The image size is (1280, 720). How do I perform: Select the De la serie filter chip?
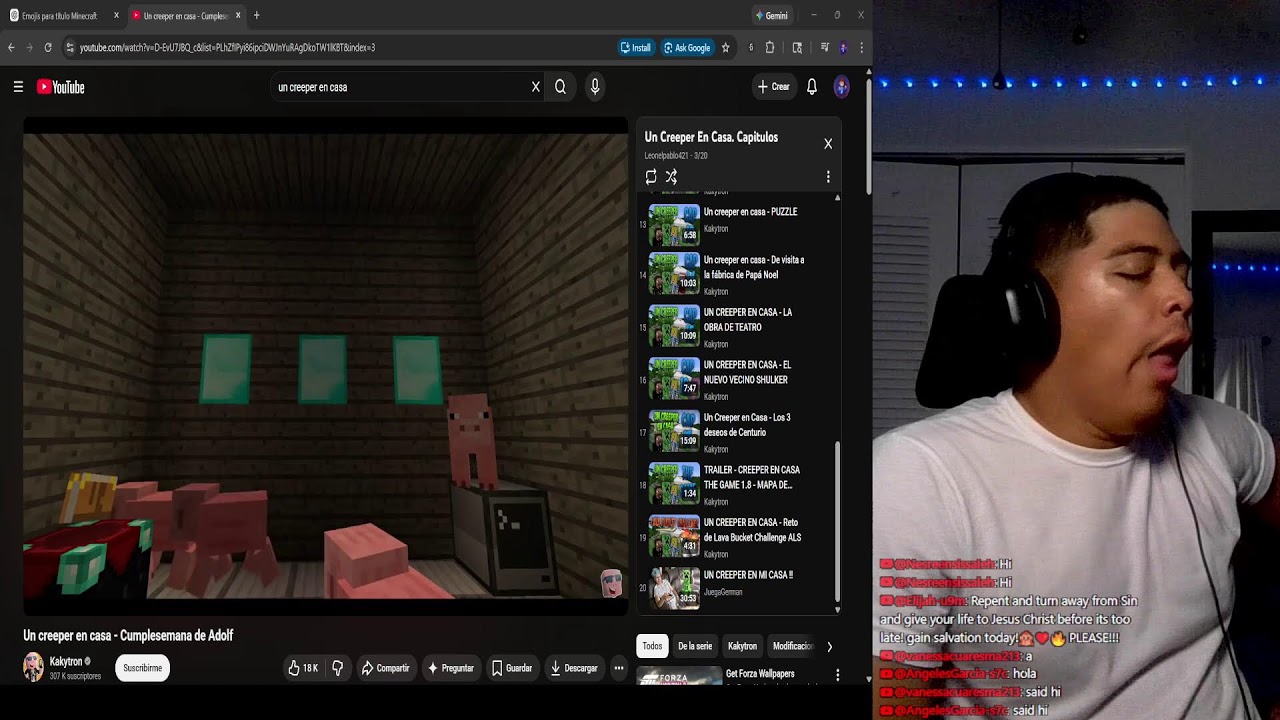[695, 646]
